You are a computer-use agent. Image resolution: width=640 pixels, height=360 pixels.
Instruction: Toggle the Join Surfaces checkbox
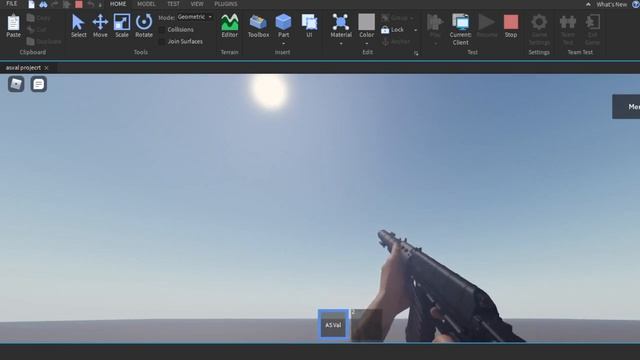pyautogui.click(x=162, y=42)
